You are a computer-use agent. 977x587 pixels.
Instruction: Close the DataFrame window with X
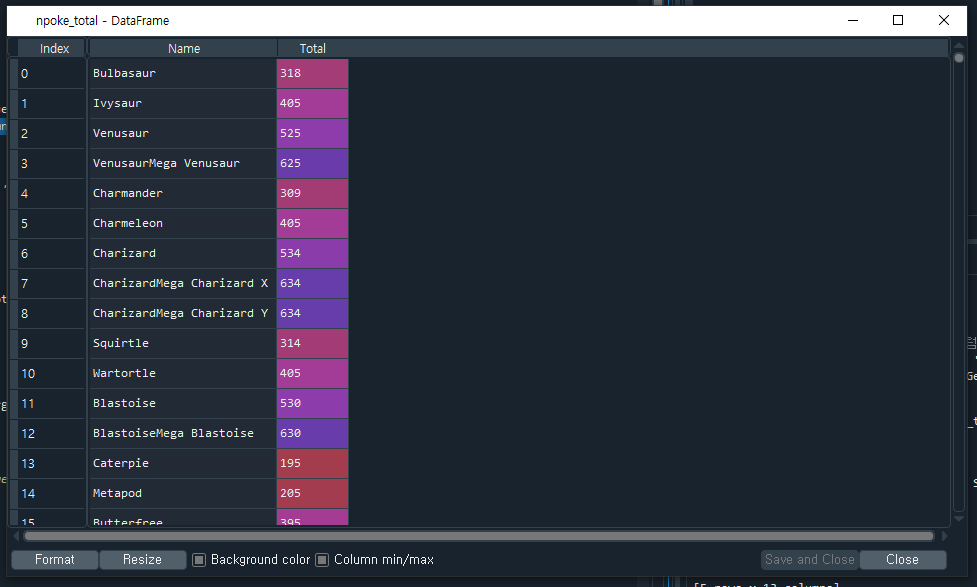coord(944,21)
